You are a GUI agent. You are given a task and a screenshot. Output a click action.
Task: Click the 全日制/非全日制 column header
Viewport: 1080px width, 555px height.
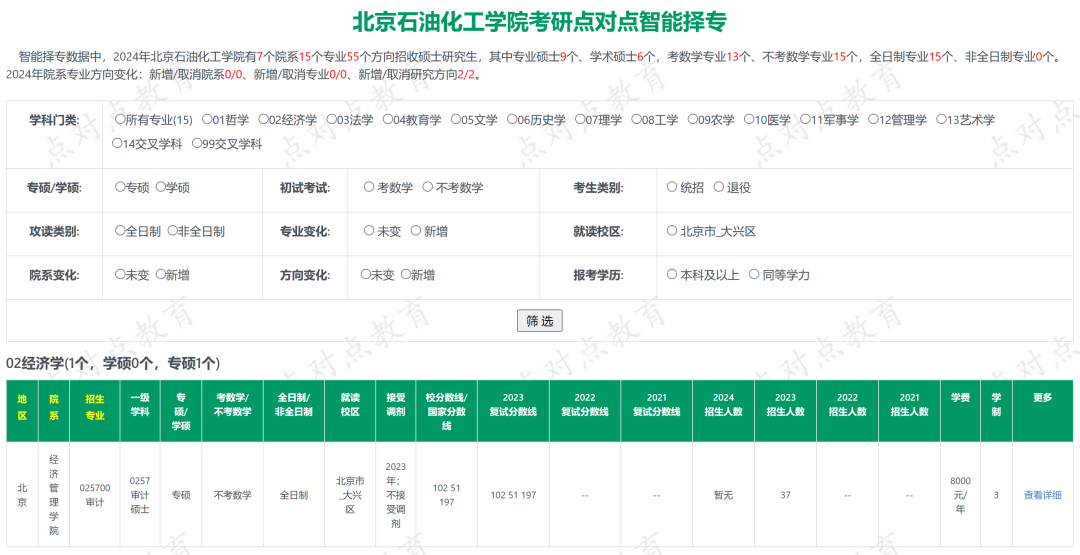pyautogui.click(x=294, y=411)
